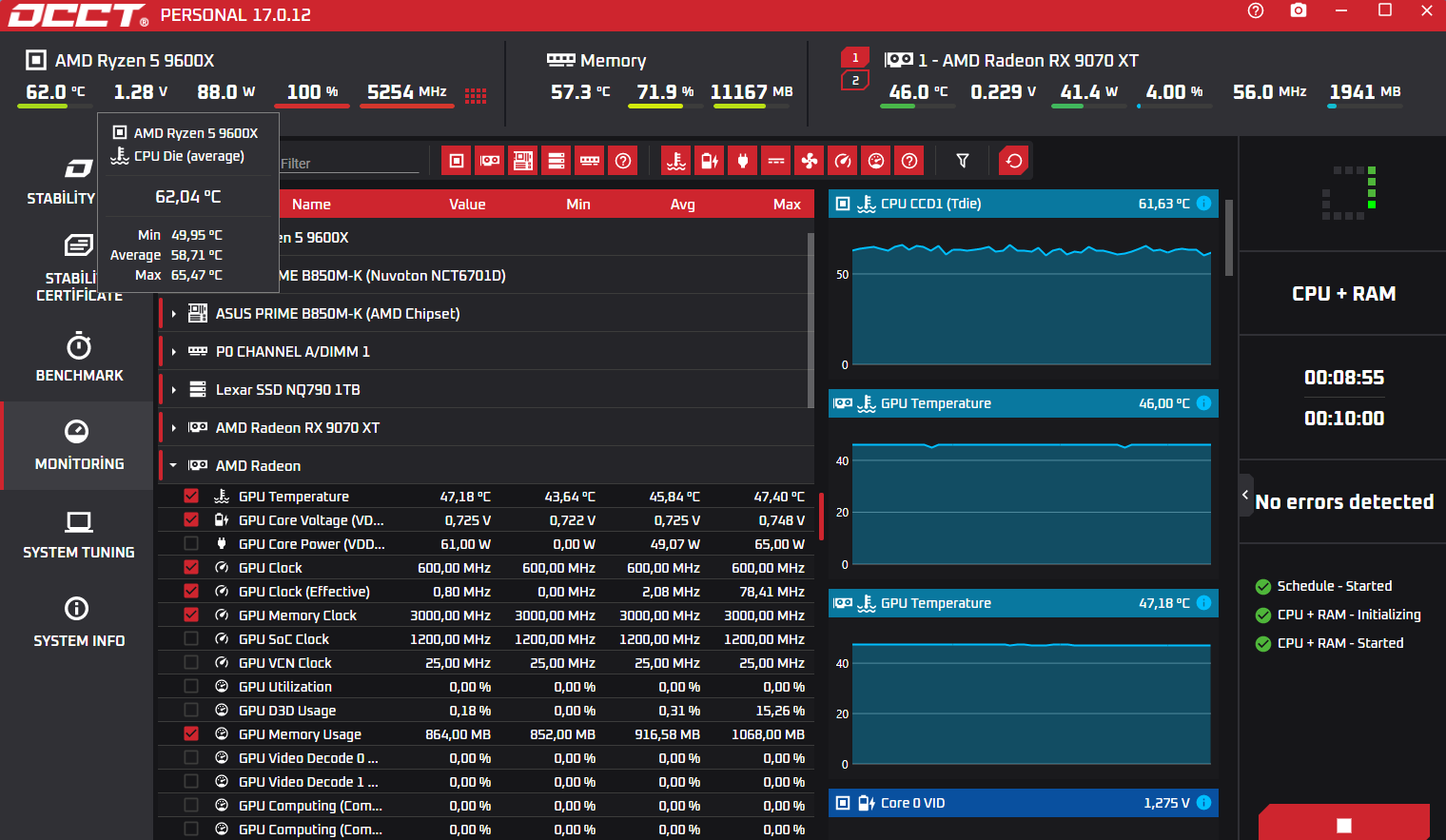This screenshot has height=840, width=1446.
Task: Toggle the speedometer clock sensor filter icon
Action: 843,161
